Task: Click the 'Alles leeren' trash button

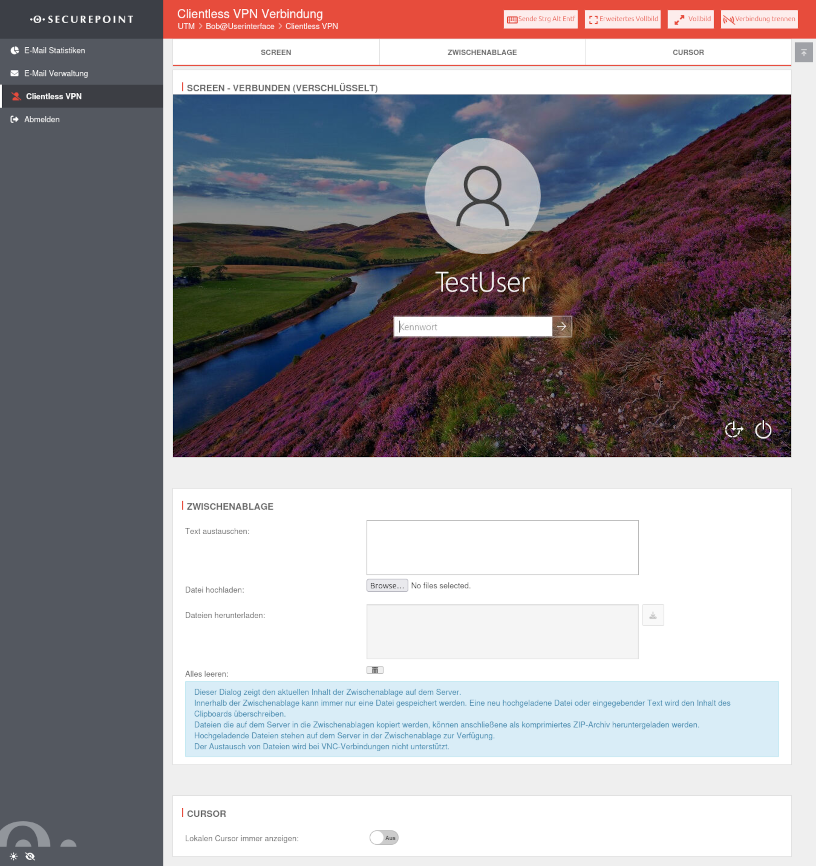Action: point(375,670)
